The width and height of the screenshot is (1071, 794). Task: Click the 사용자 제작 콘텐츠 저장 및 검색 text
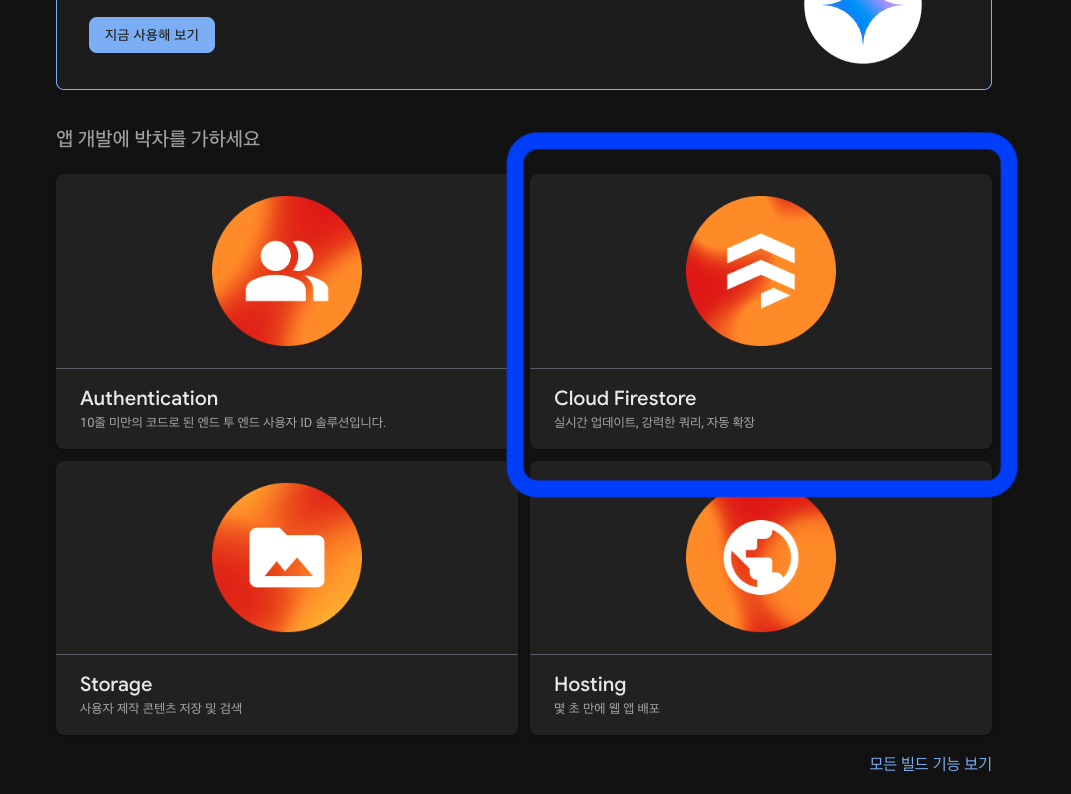[161, 708]
